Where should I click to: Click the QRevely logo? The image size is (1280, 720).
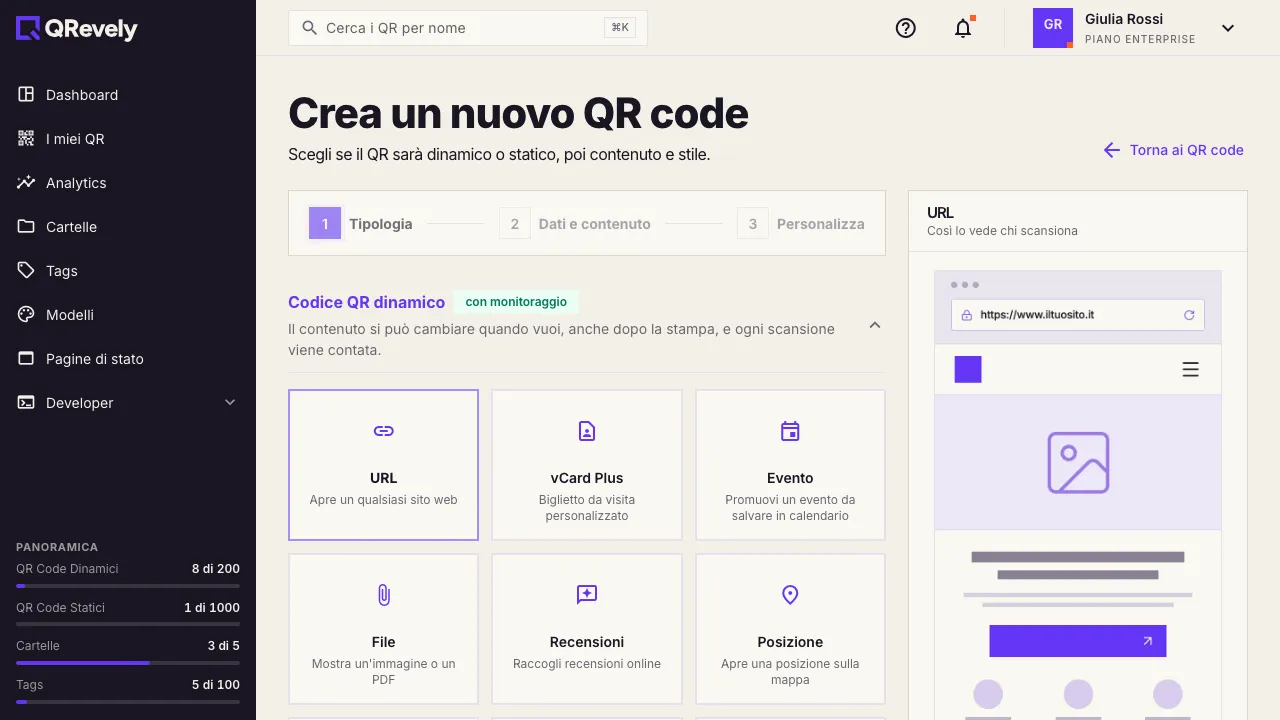[77, 29]
